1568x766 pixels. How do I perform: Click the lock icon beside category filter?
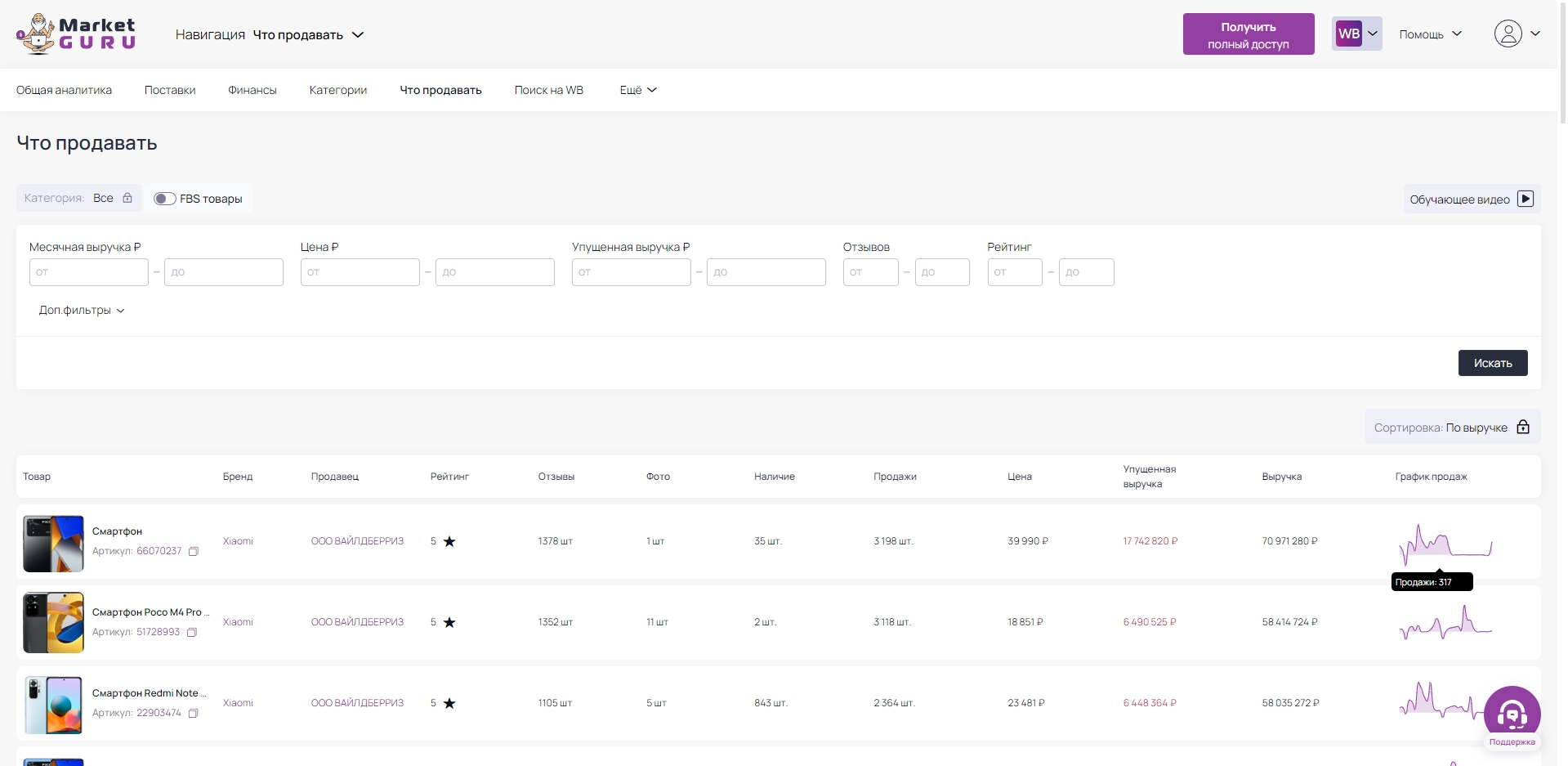(x=127, y=198)
